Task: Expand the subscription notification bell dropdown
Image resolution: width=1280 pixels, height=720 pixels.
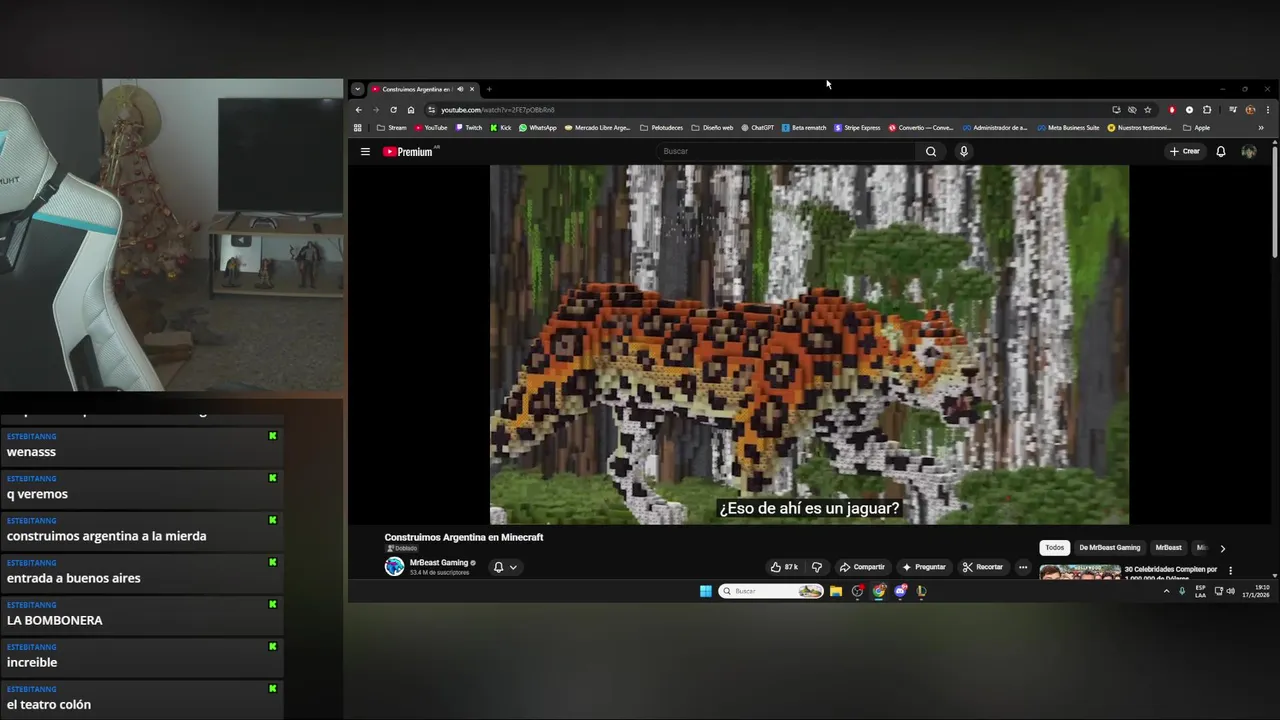Action: click(x=505, y=567)
